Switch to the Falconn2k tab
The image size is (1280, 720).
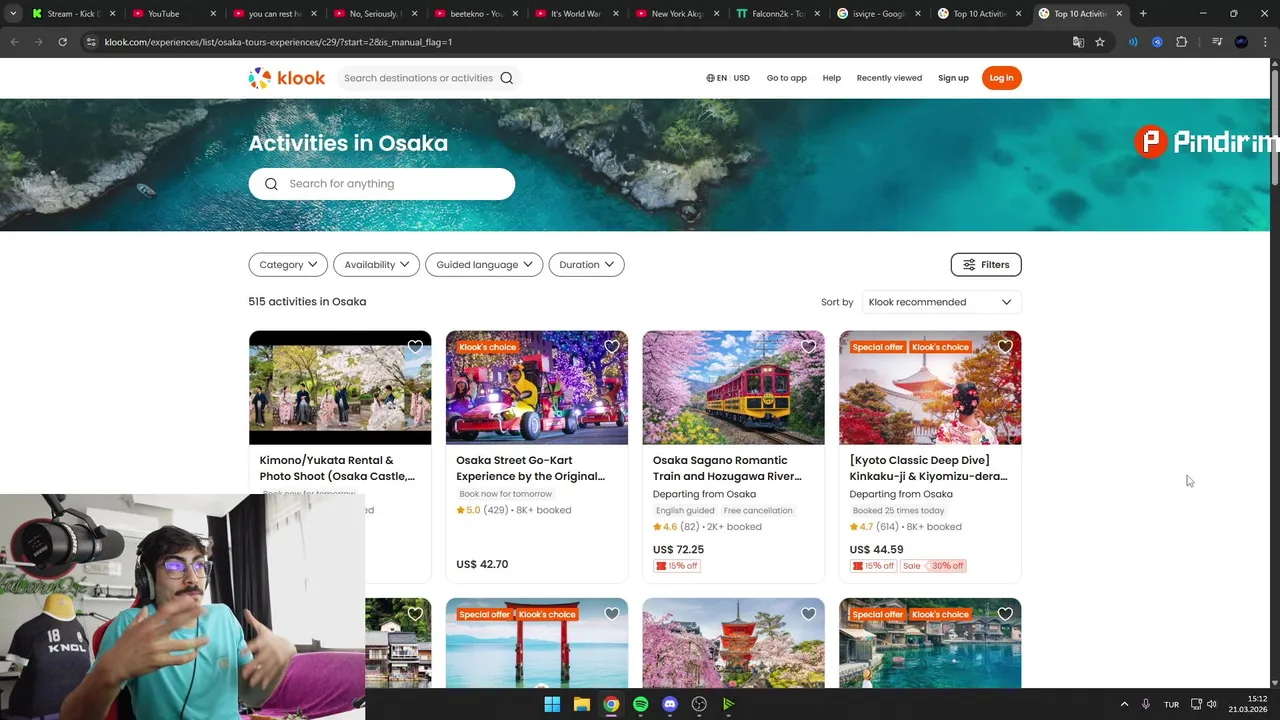click(x=778, y=14)
